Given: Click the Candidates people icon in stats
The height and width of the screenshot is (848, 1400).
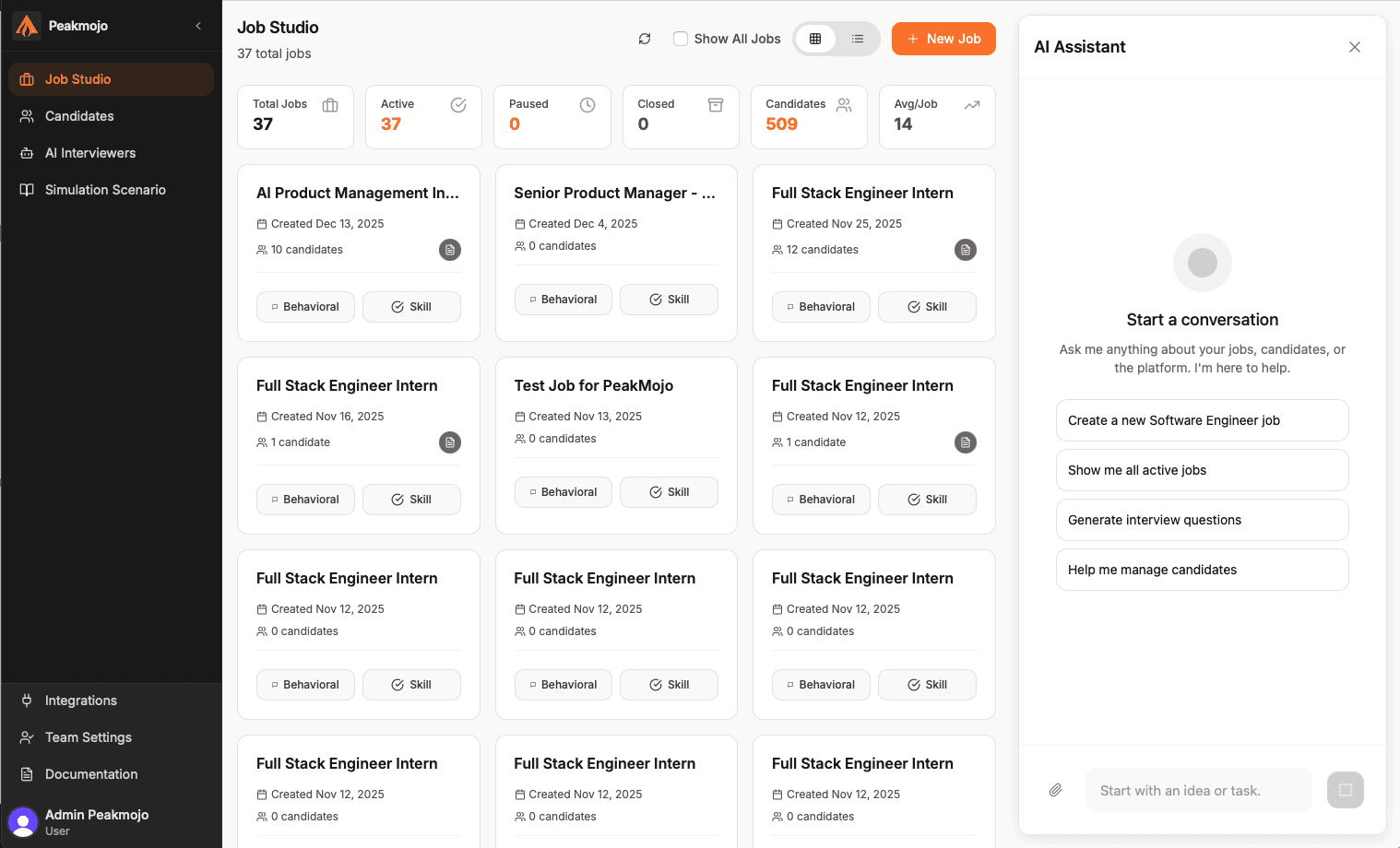Looking at the screenshot, I should [844, 105].
